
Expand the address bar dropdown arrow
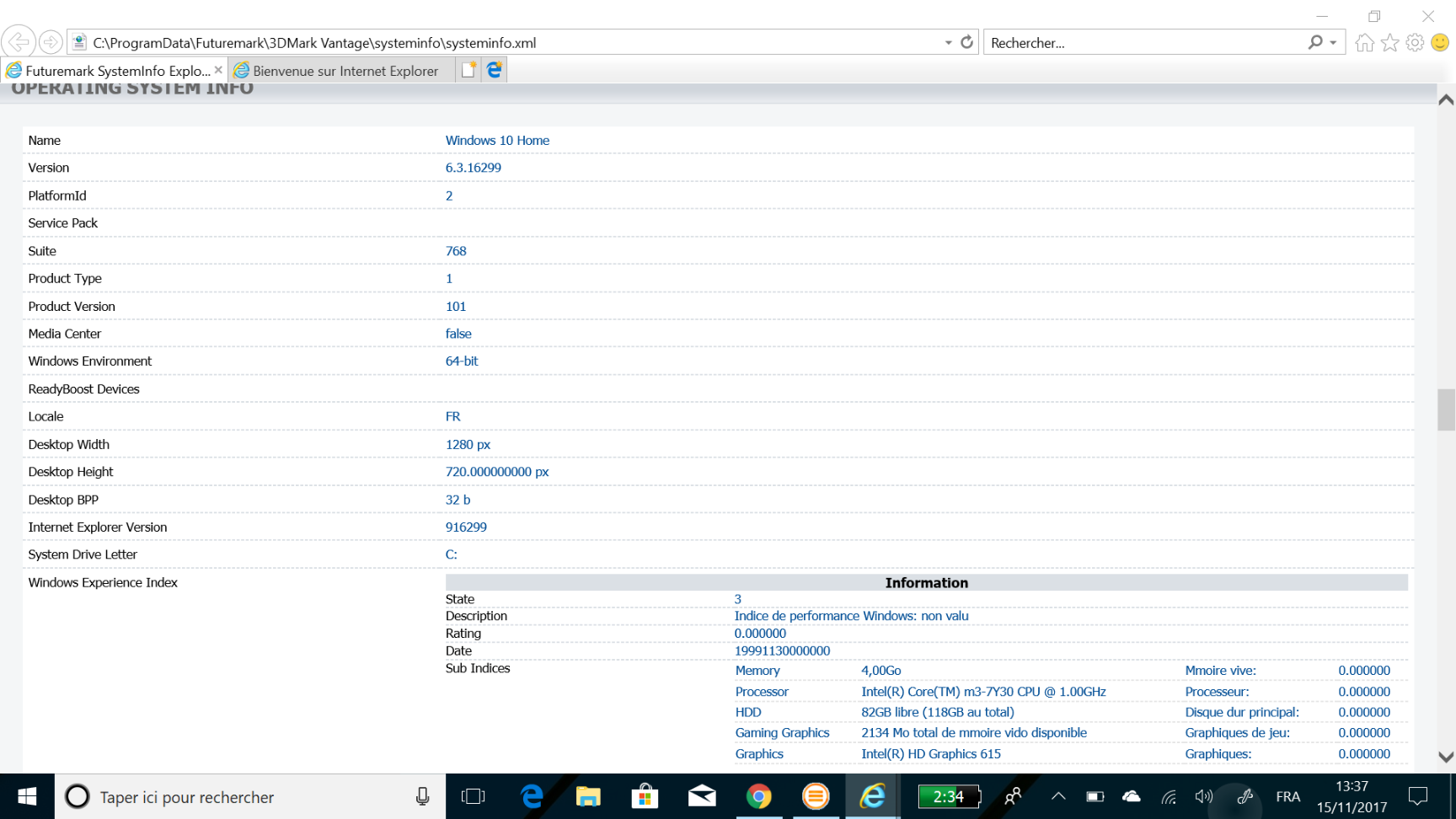pyautogui.click(x=948, y=43)
